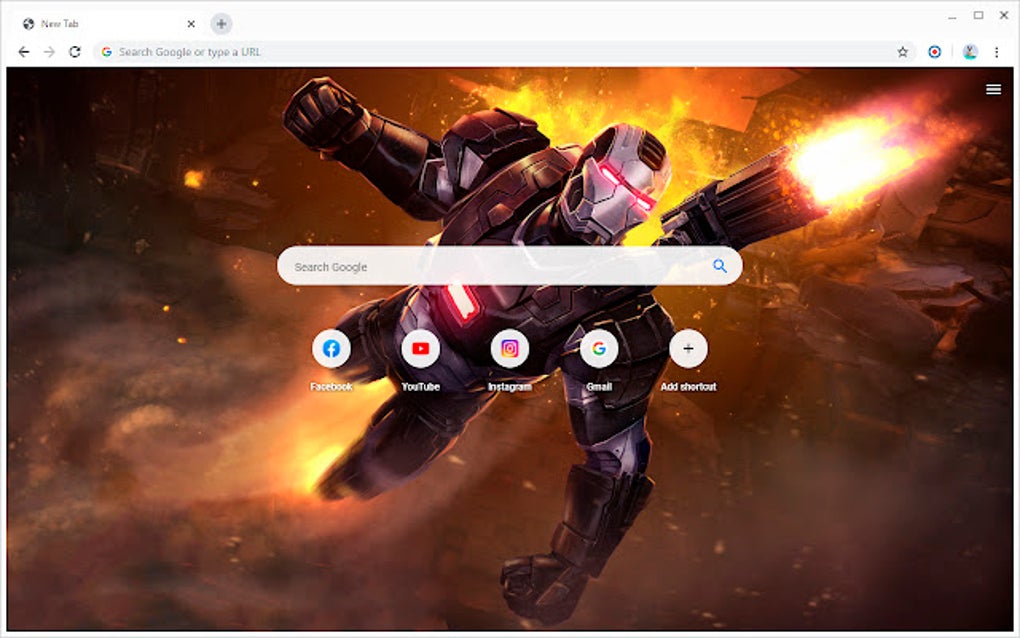
Task: Click the Google logo in the address bar
Action: pos(105,50)
